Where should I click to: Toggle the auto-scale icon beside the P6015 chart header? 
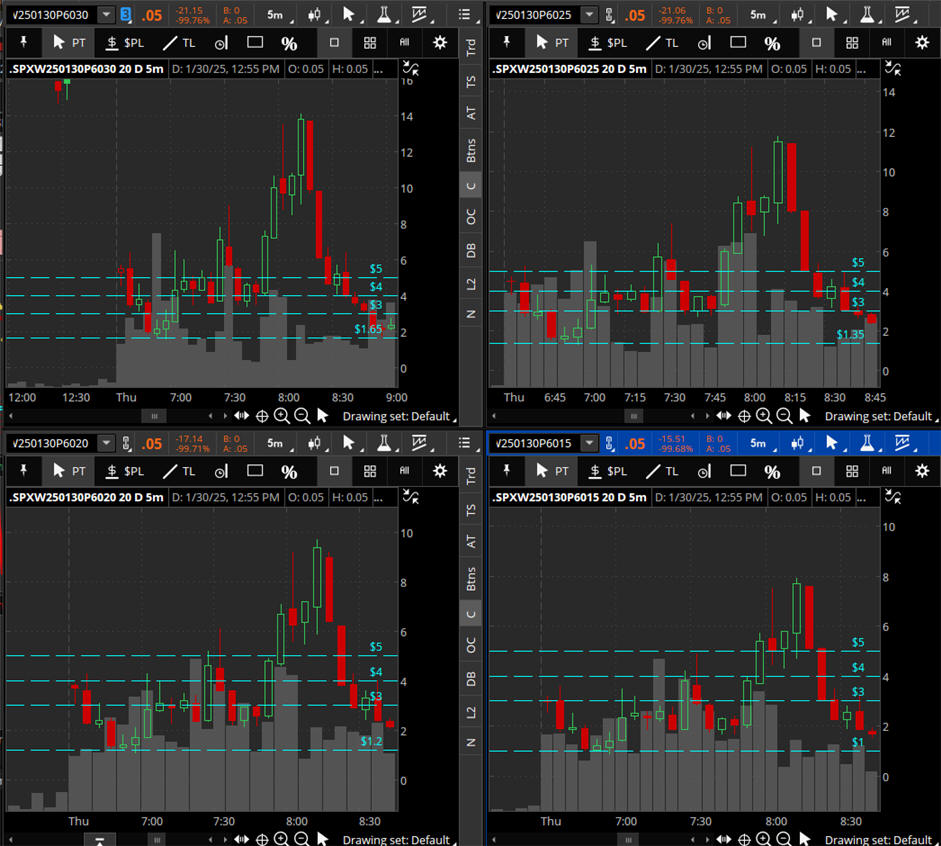point(893,496)
